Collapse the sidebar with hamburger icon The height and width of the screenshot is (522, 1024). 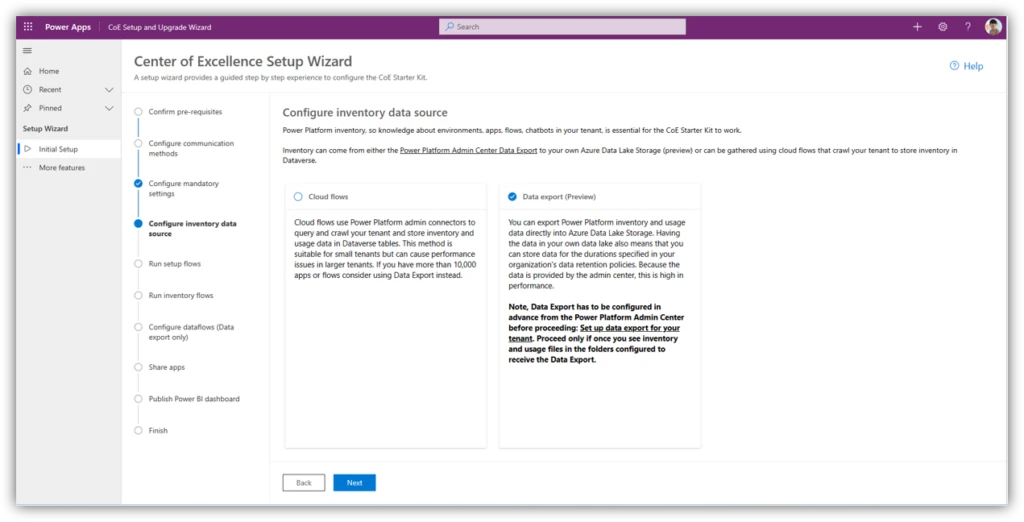point(27,51)
